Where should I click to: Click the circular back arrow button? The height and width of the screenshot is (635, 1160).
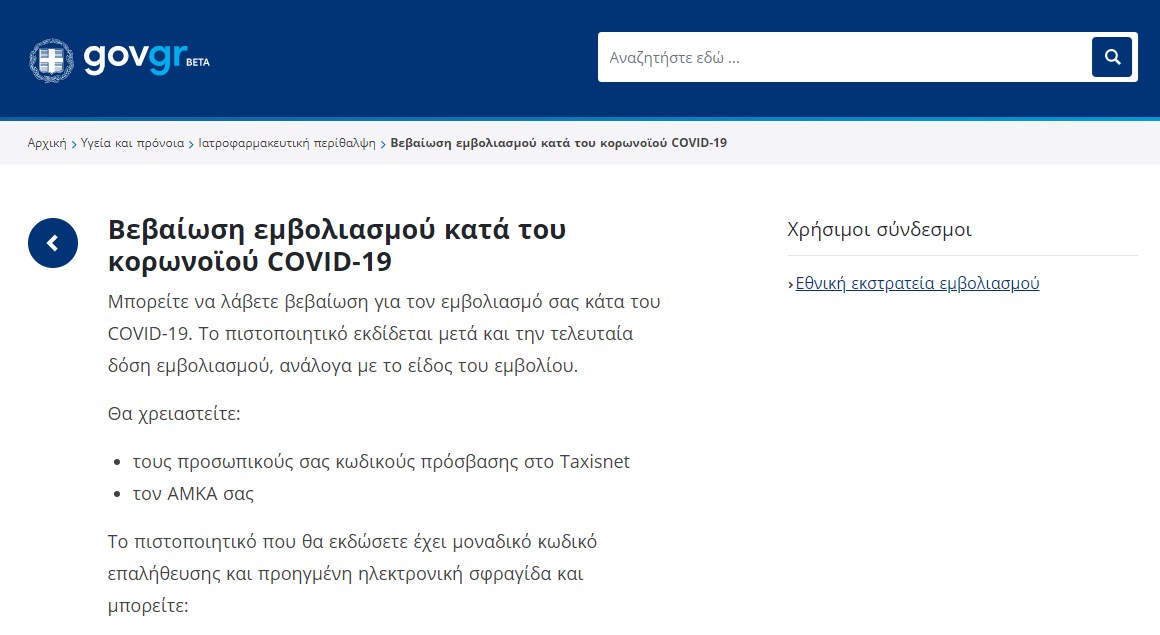pos(52,243)
